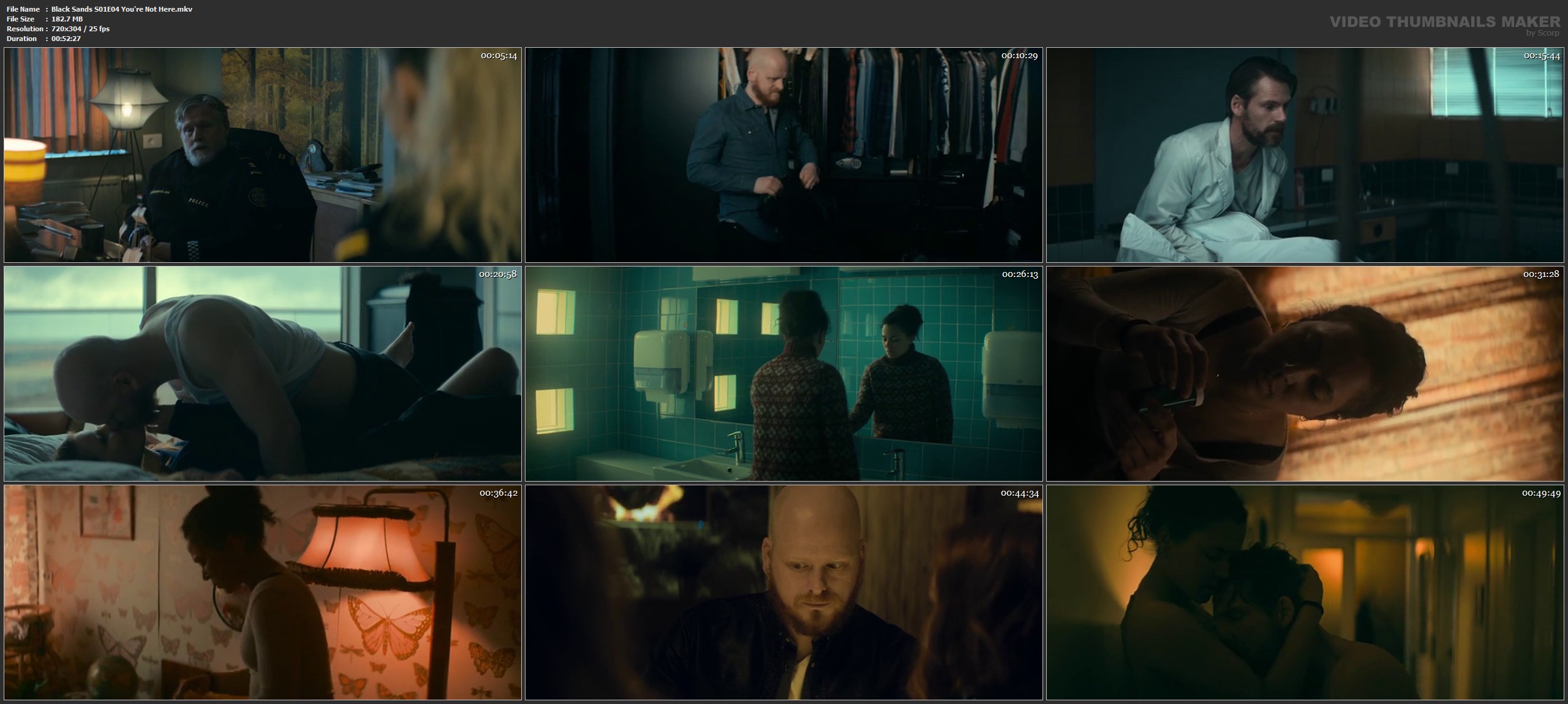
Task: Click the Resolution 720x304 / 25 fps value
Action: 80,29
